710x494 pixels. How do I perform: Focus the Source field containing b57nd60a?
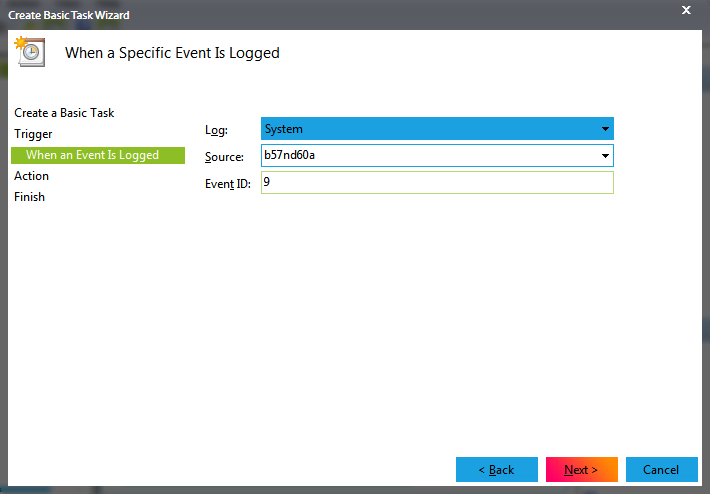click(425, 156)
